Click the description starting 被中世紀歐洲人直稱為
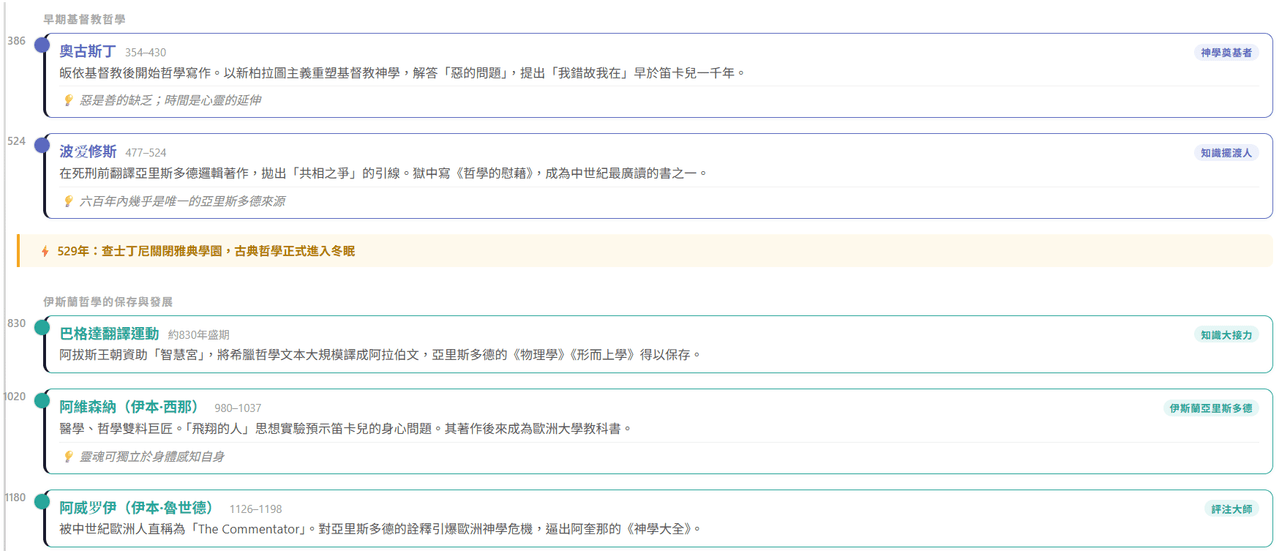This screenshot has width=1279, height=551. 381,529
